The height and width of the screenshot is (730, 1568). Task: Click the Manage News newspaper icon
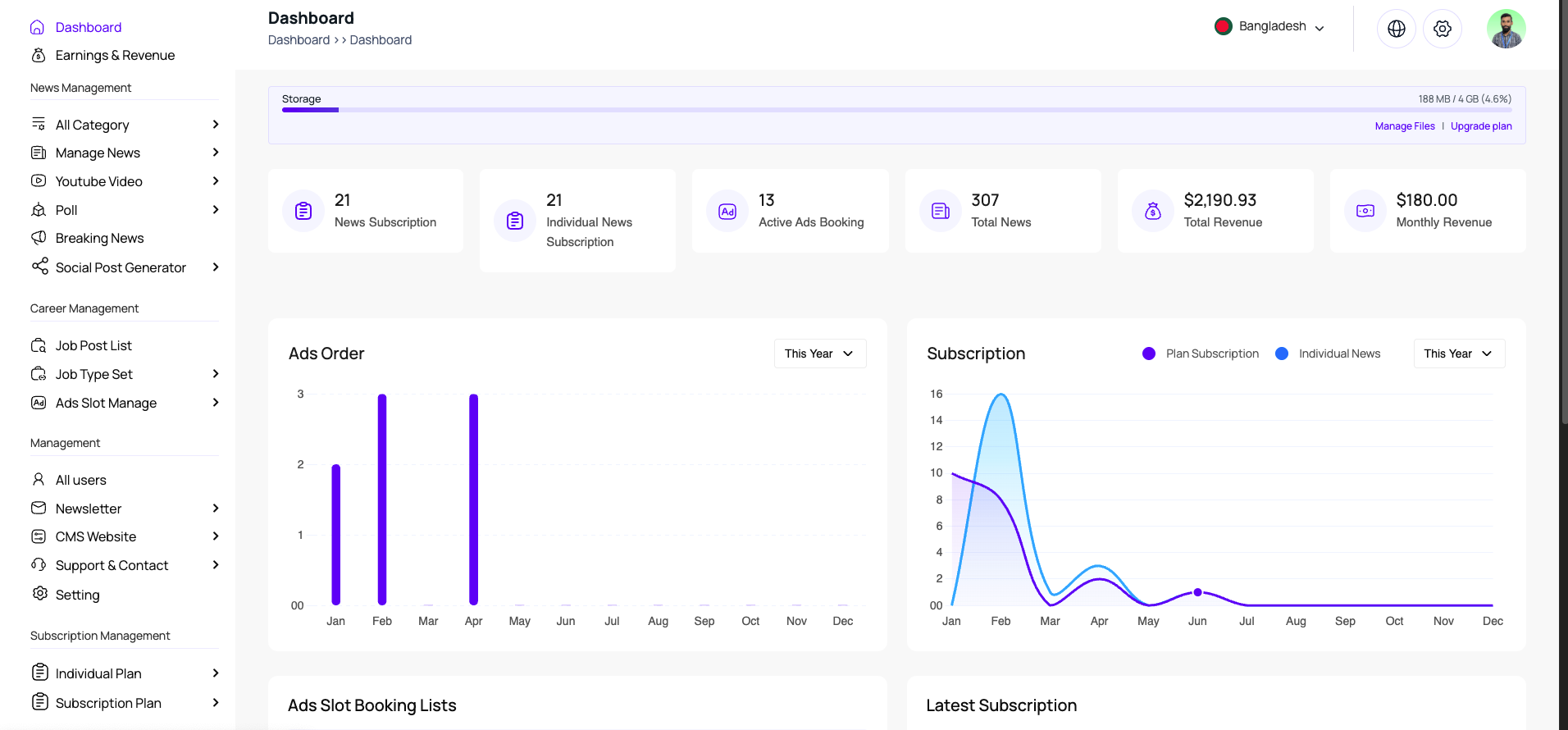pos(38,153)
